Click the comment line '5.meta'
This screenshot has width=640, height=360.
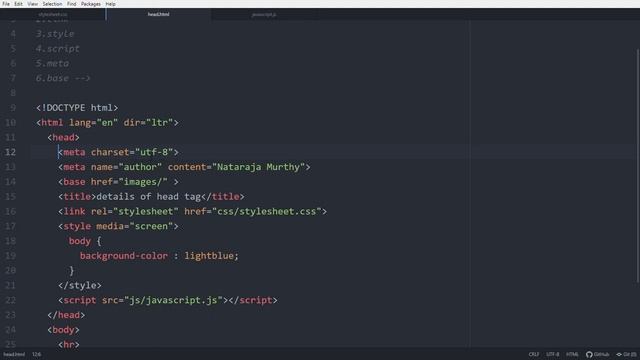point(52,63)
